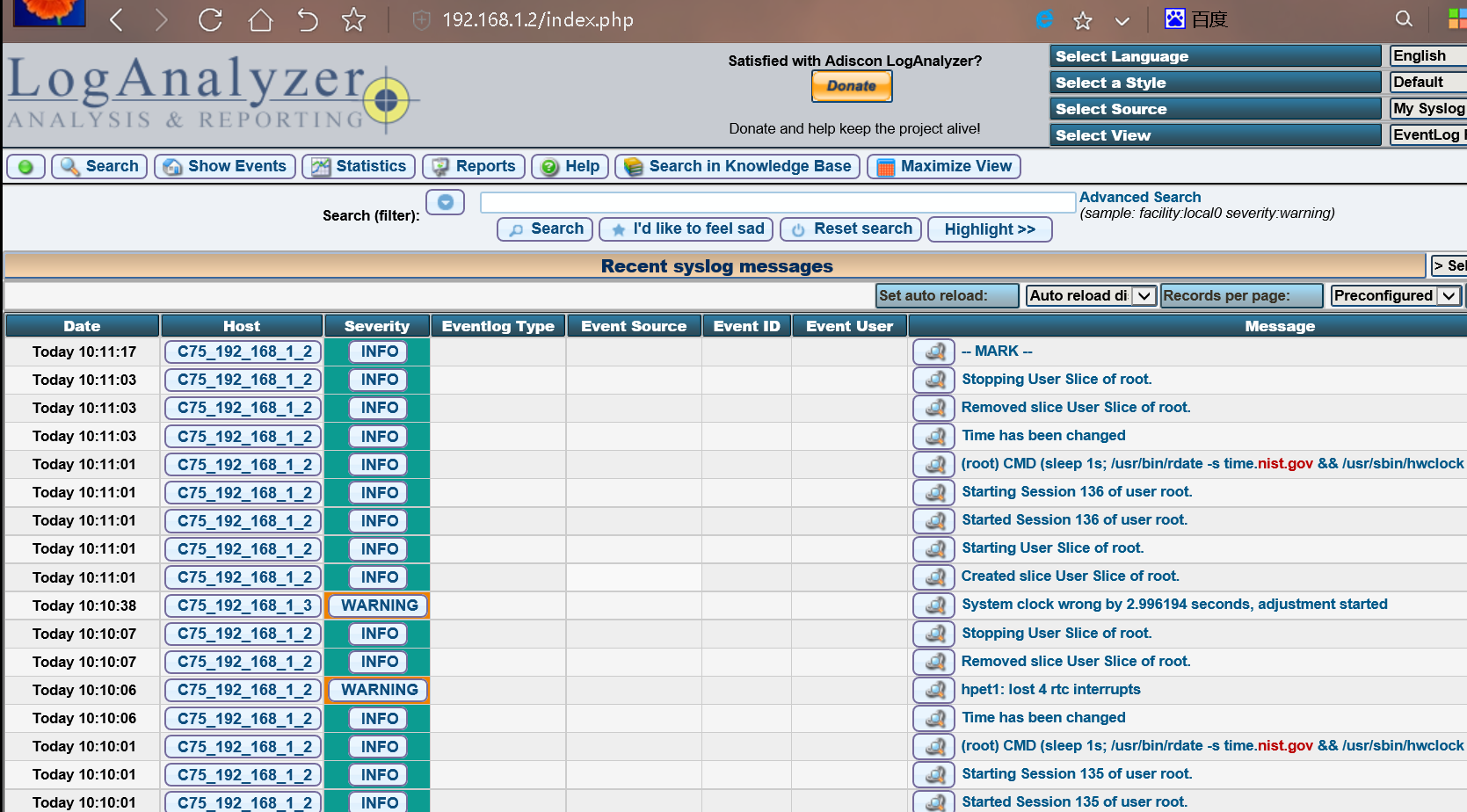
Task: Click the undo/restore arrow in browser toolbar
Action: [307, 19]
